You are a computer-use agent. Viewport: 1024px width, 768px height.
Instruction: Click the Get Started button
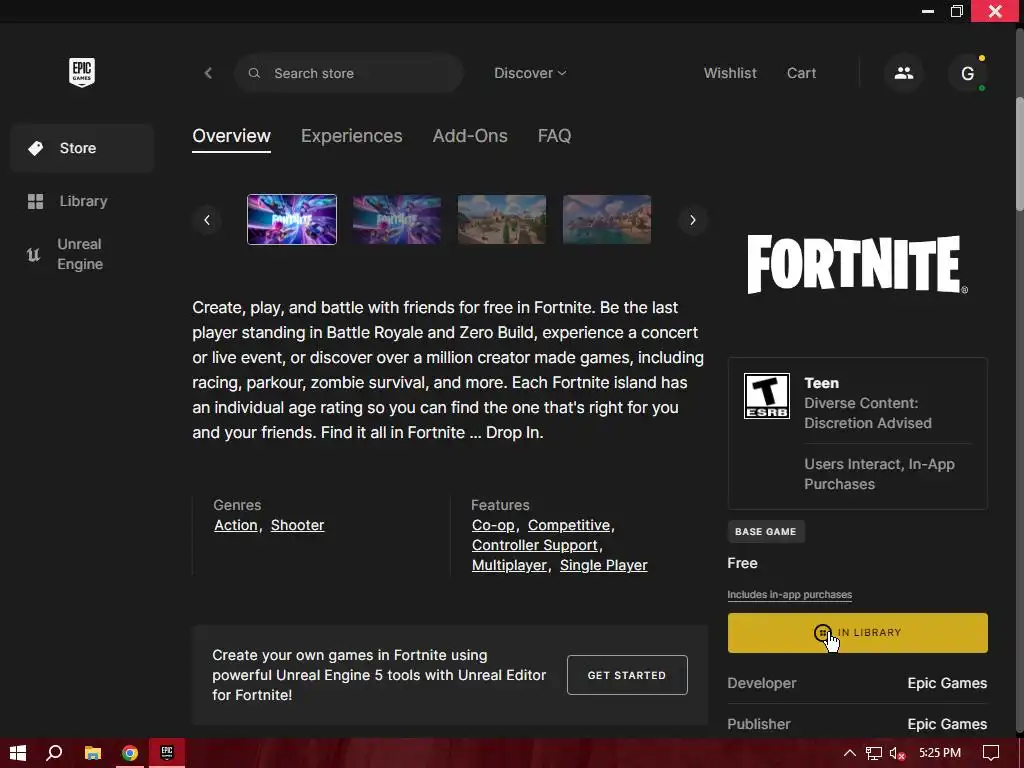627,675
